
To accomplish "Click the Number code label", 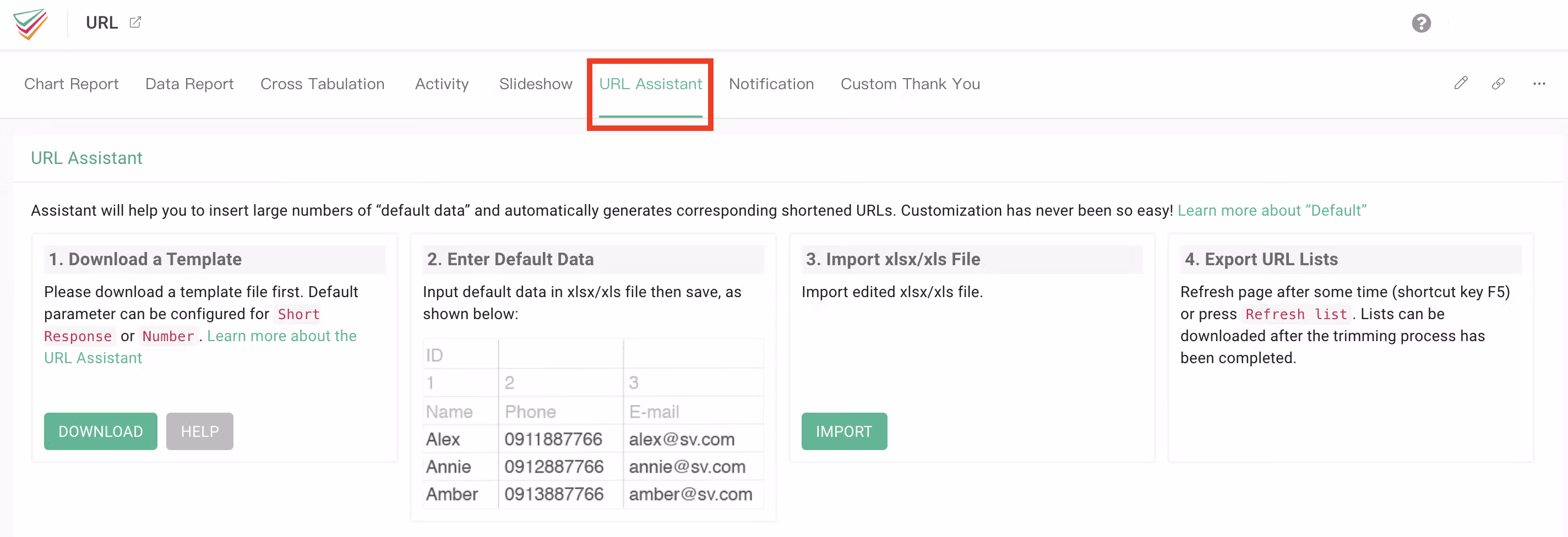I will [168, 336].
